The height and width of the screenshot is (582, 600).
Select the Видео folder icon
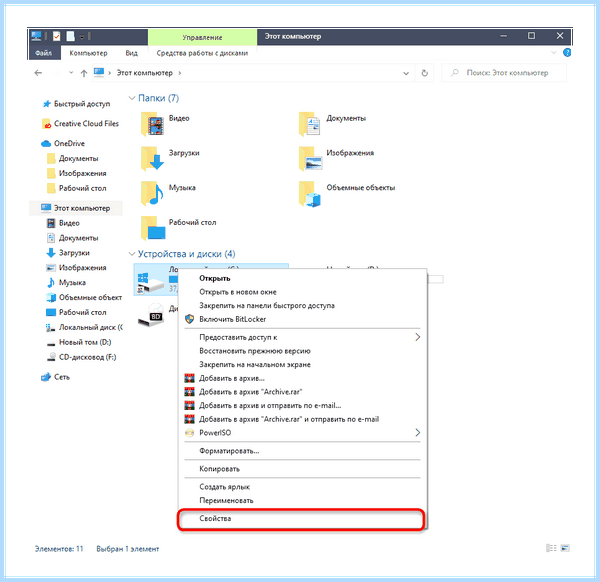pos(153,124)
